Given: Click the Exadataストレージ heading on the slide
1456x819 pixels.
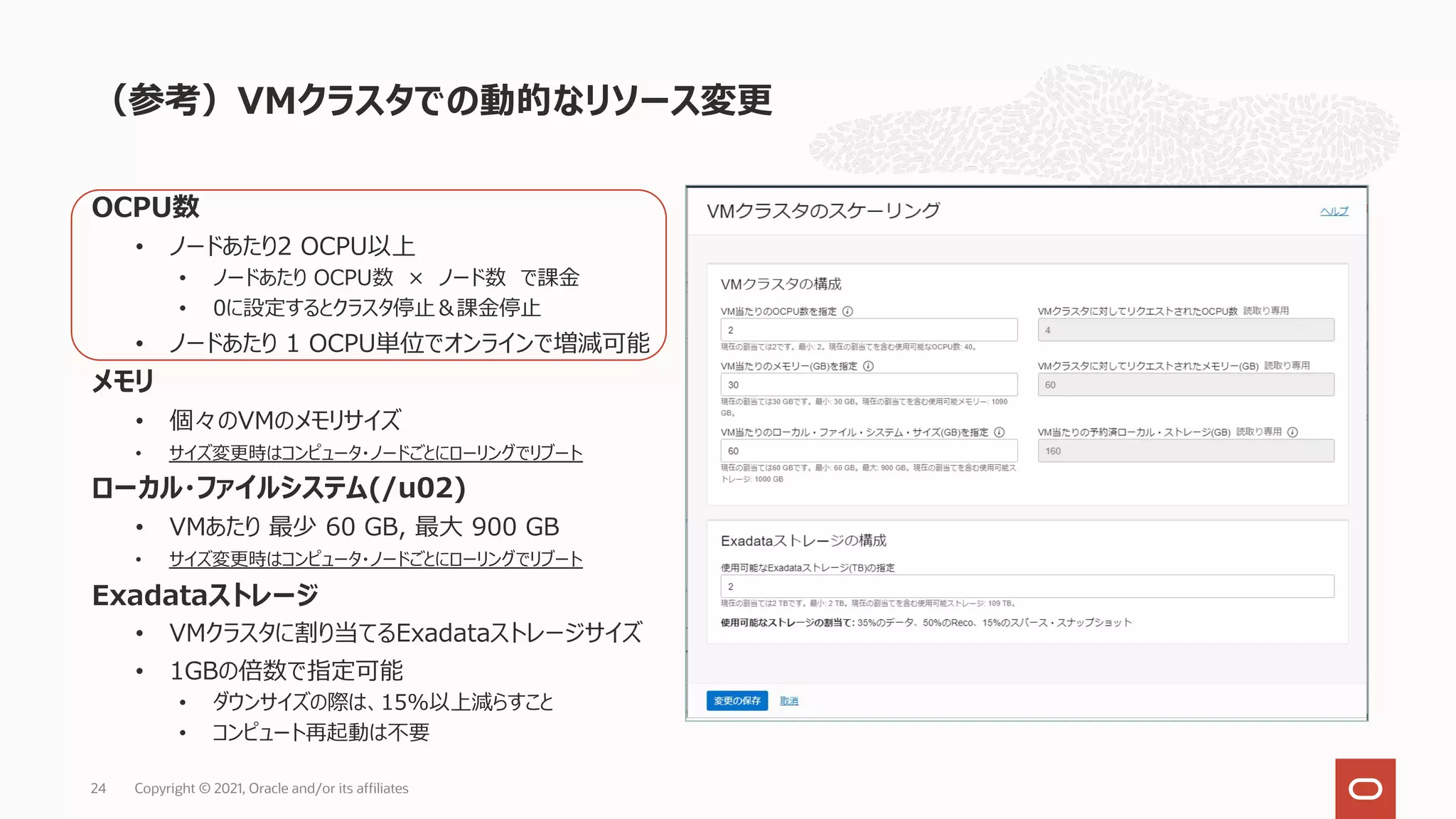Looking at the screenshot, I should pos(205,595).
